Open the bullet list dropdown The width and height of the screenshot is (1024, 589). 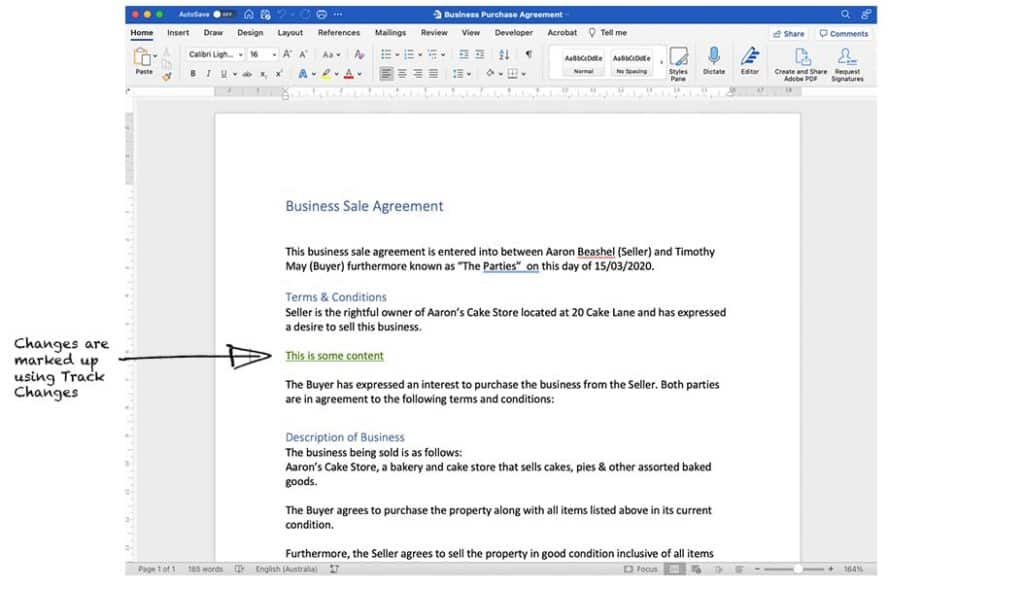[x=397, y=52]
